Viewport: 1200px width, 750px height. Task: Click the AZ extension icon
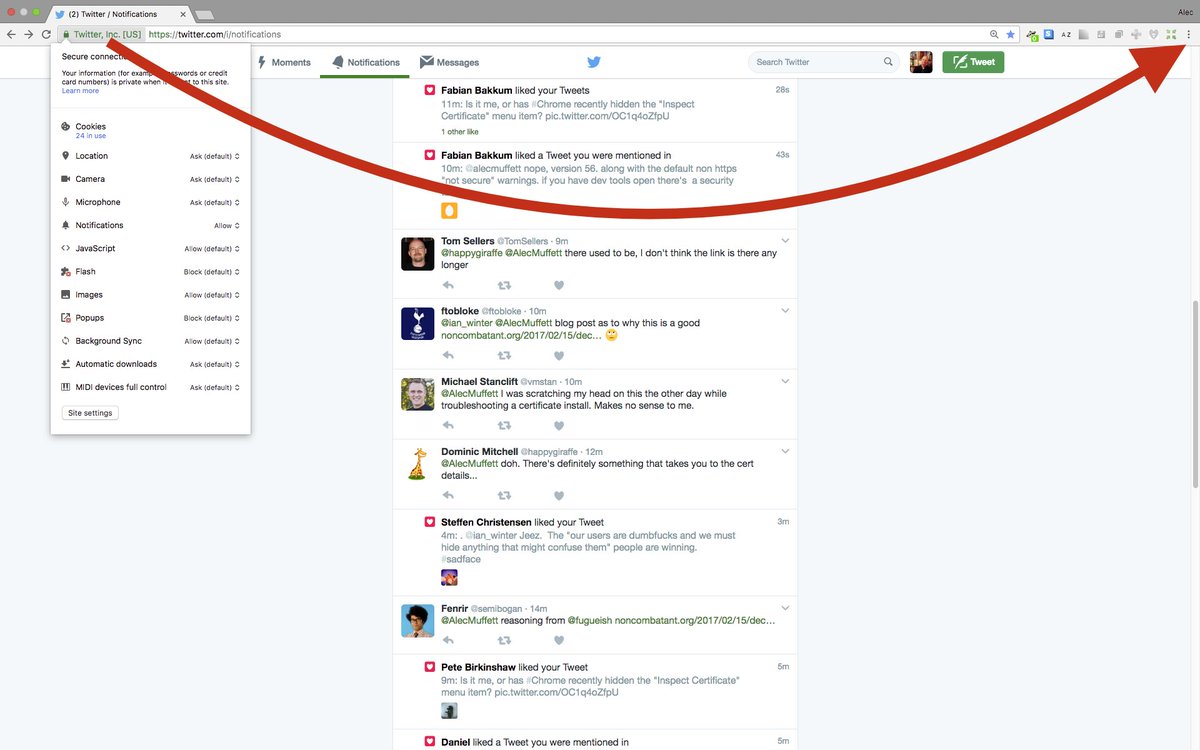(x=1066, y=34)
